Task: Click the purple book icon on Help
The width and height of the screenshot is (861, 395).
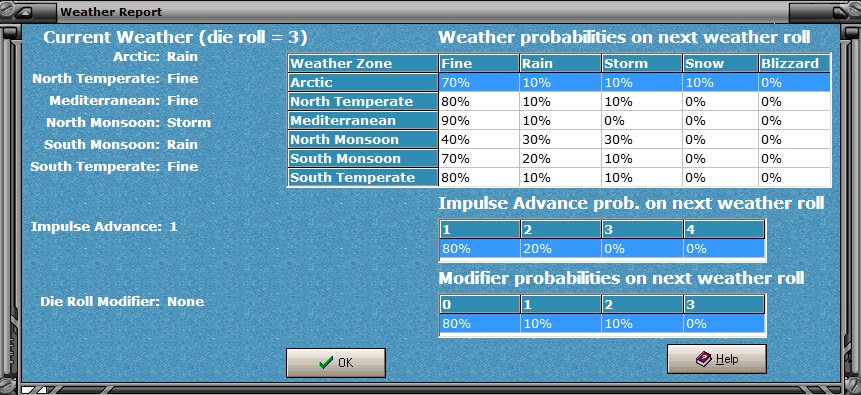Action: pyautogui.click(x=703, y=359)
